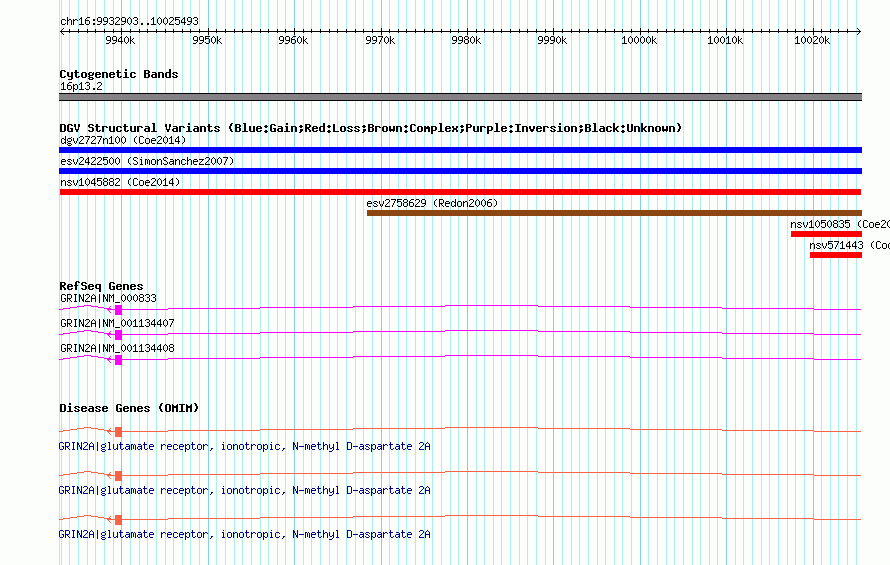This screenshot has height=565, width=890.
Task: Open the GRIN2A|NM_001134408 transcript label
Action: (x=117, y=348)
